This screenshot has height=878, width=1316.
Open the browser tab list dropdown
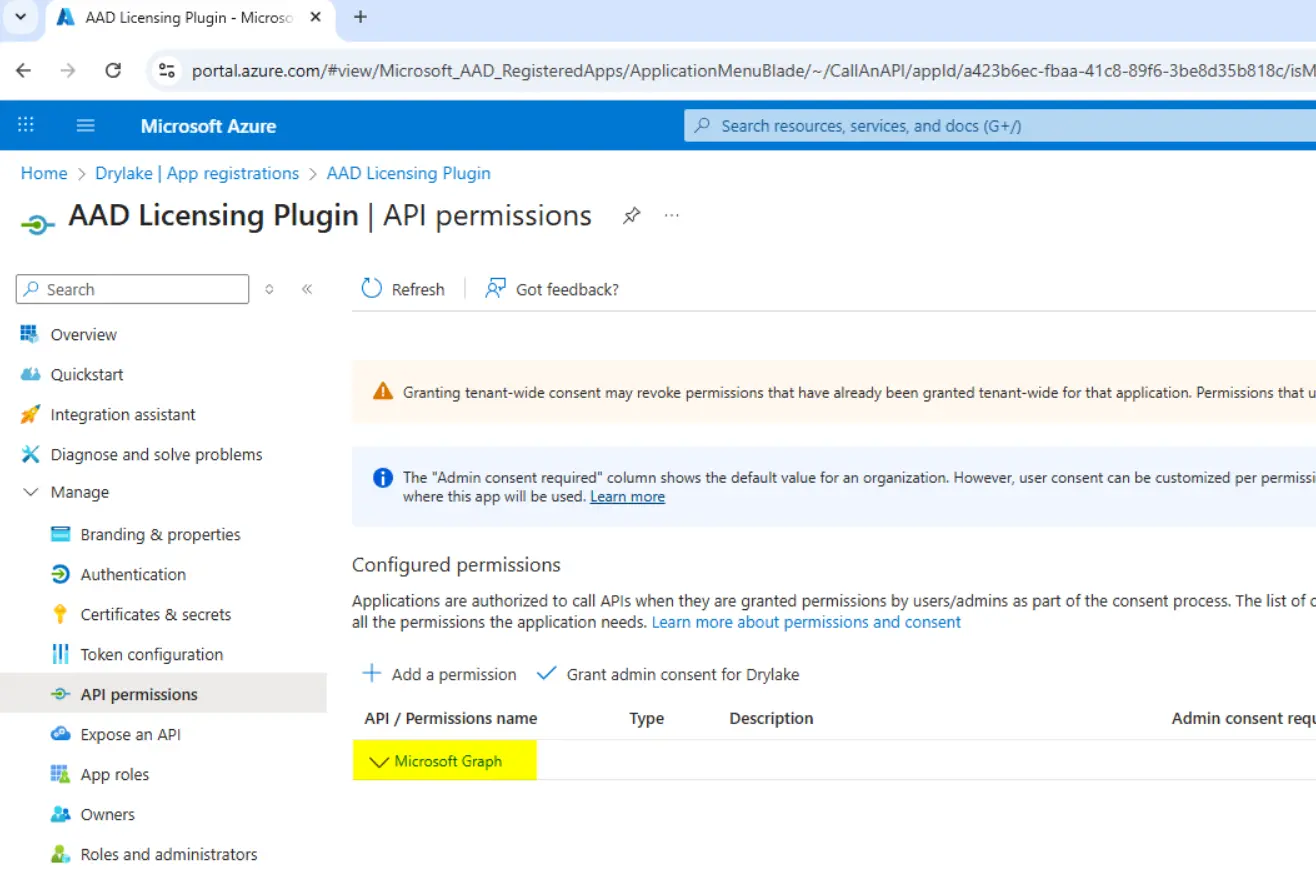pos(20,17)
